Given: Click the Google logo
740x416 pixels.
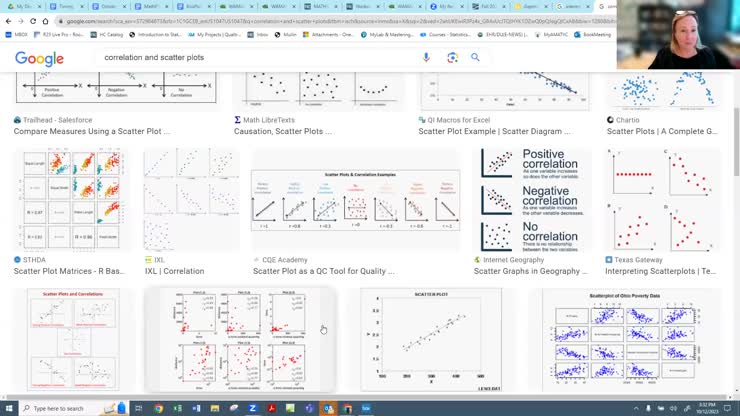Looking at the screenshot, I should [39, 59].
